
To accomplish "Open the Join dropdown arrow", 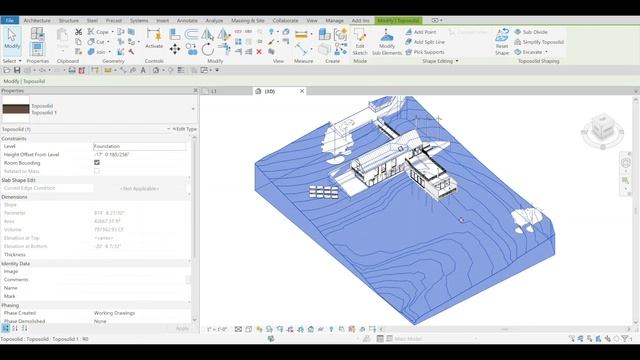I will pos(109,52).
